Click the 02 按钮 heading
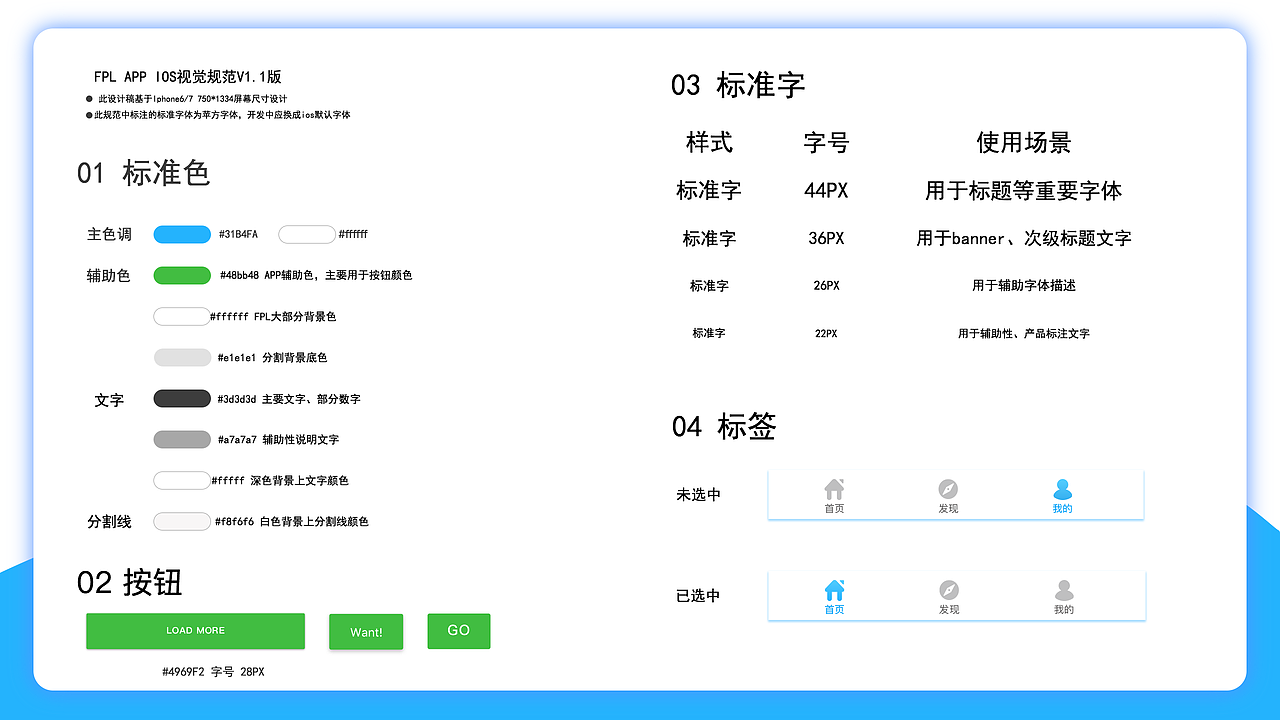This screenshot has width=1280, height=720. [130, 582]
